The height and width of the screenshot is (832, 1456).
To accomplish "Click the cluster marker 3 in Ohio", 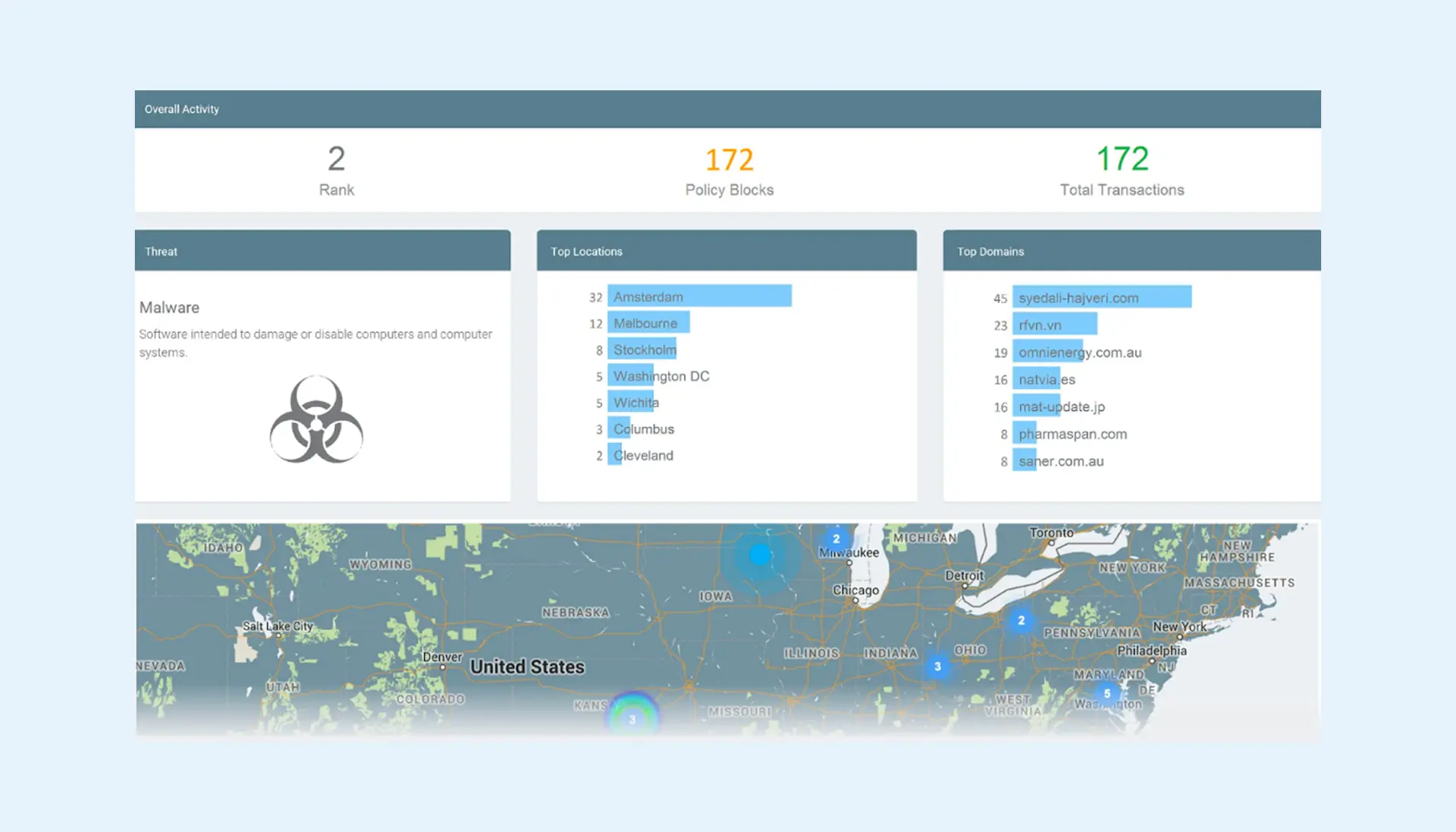I will coord(937,667).
